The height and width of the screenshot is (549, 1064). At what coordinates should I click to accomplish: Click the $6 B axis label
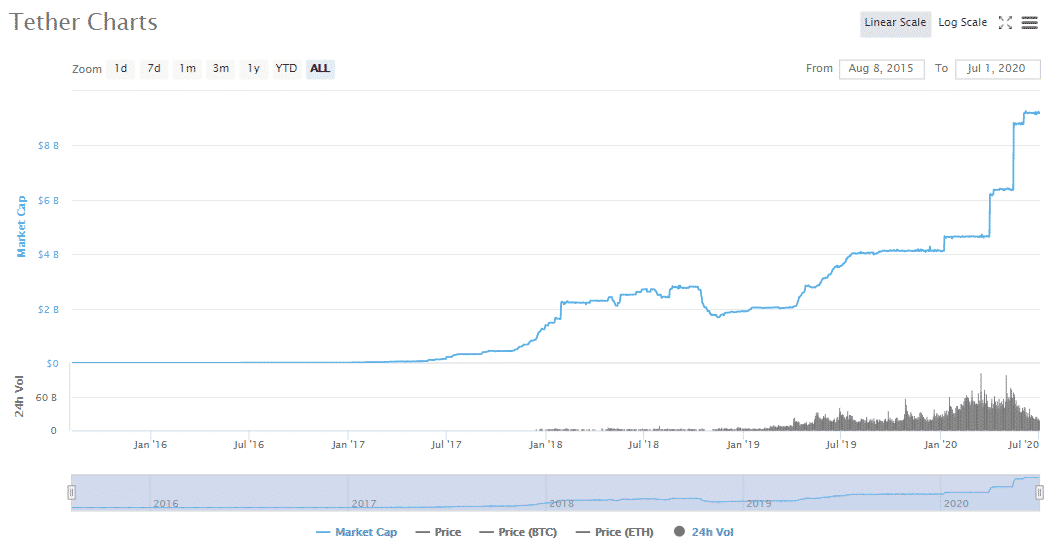pyautogui.click(x=48, y=200)
